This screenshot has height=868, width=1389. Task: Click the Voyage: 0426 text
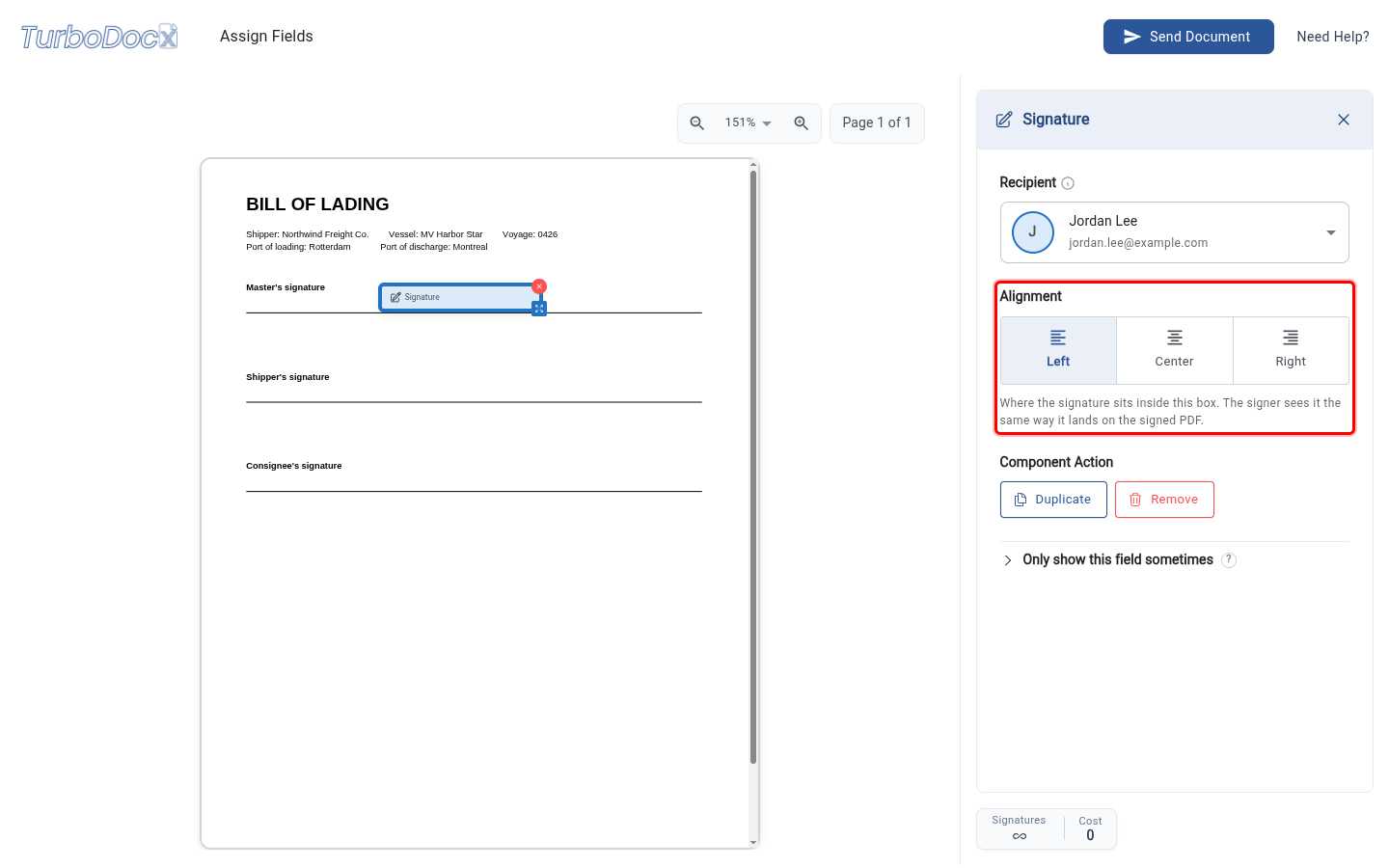(x=530, y=234)
